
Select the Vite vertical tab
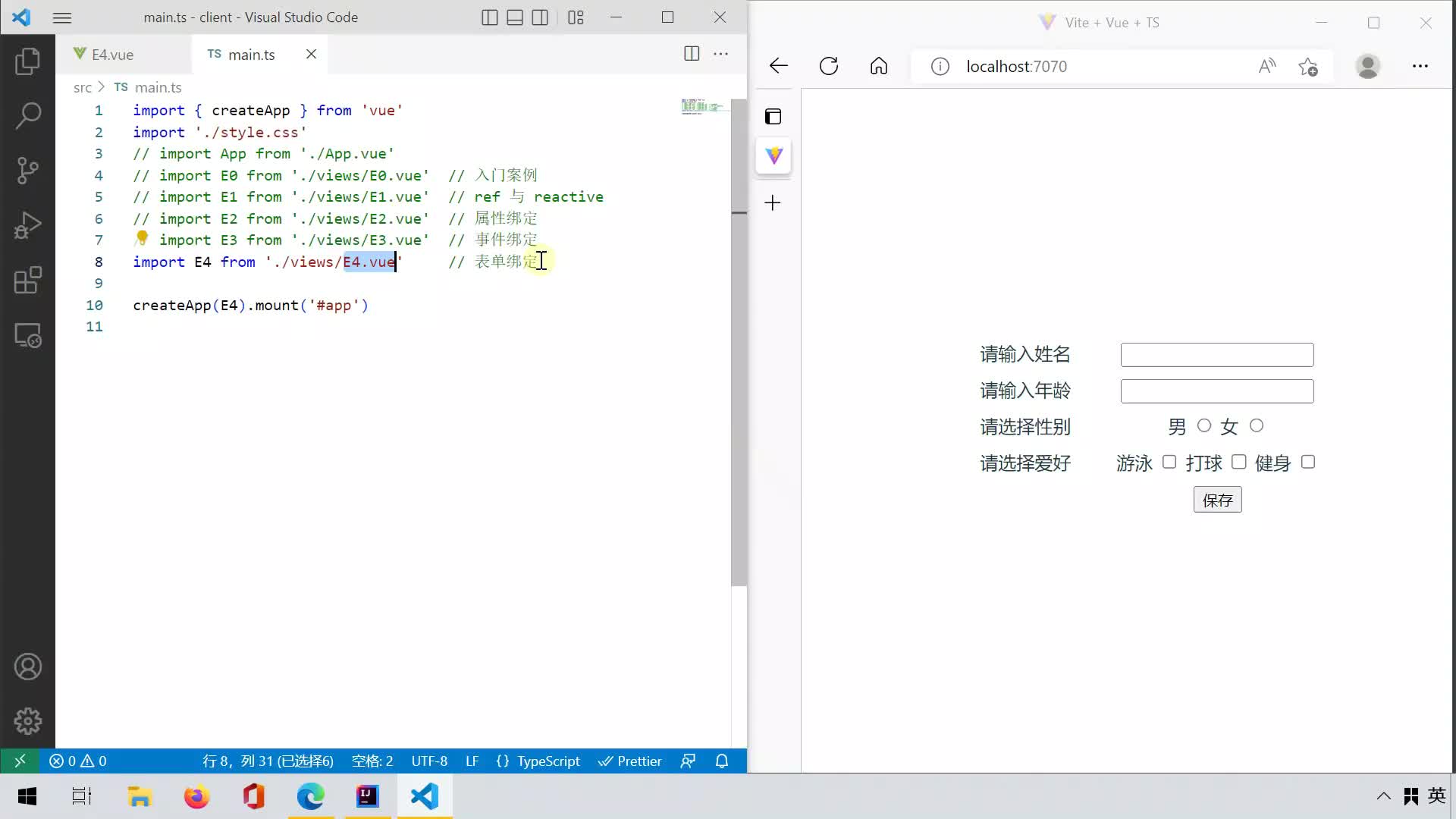[773, 155]
